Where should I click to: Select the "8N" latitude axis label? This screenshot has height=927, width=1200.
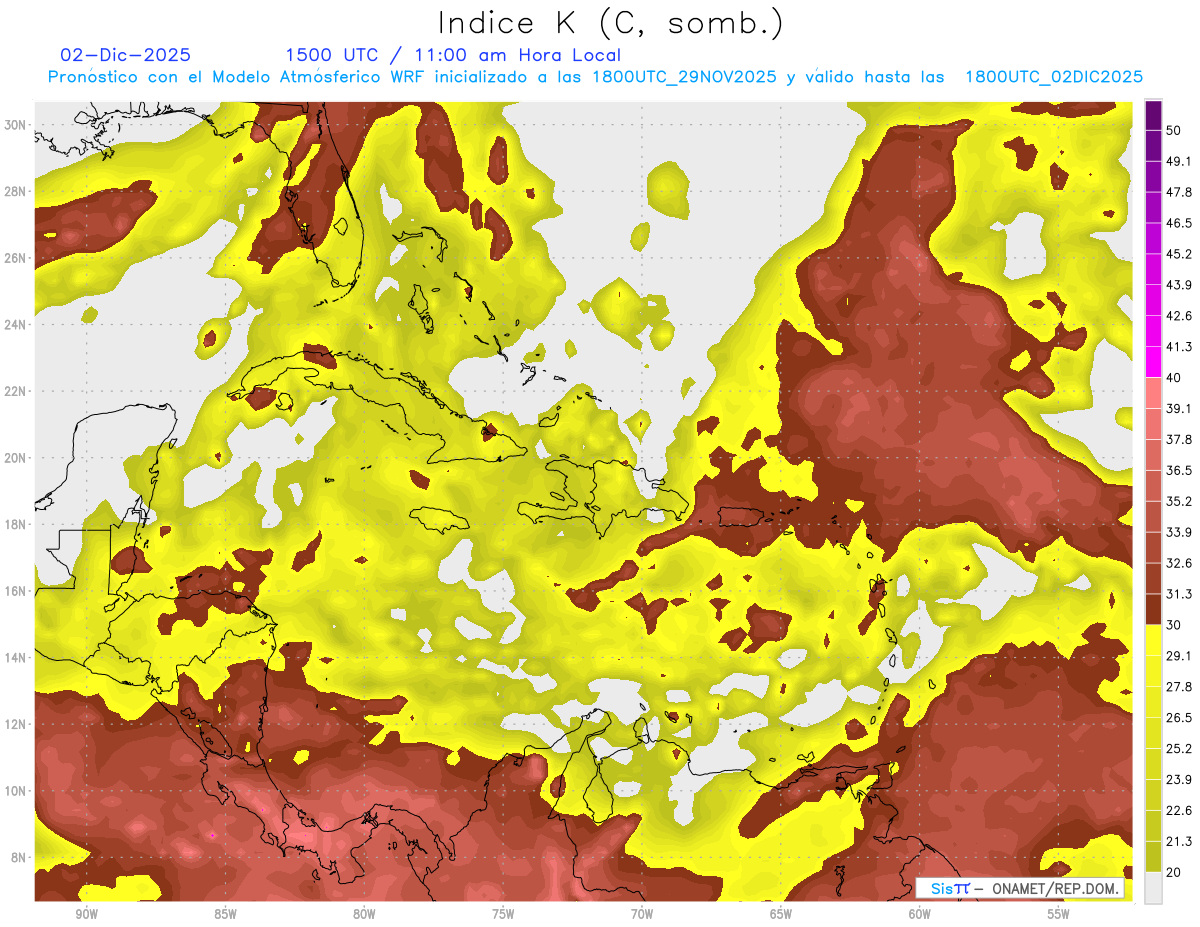19,857
